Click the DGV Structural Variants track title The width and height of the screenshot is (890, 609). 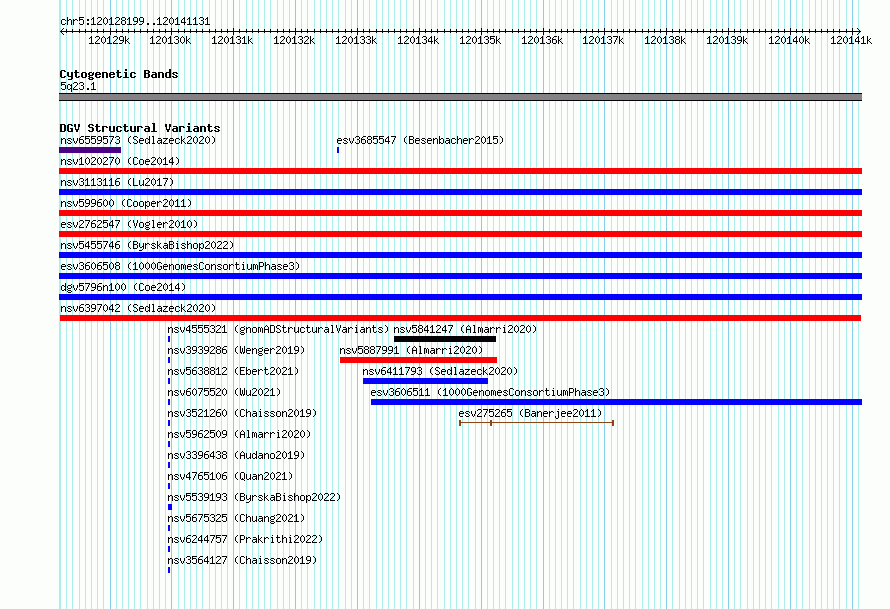point(140,128)
